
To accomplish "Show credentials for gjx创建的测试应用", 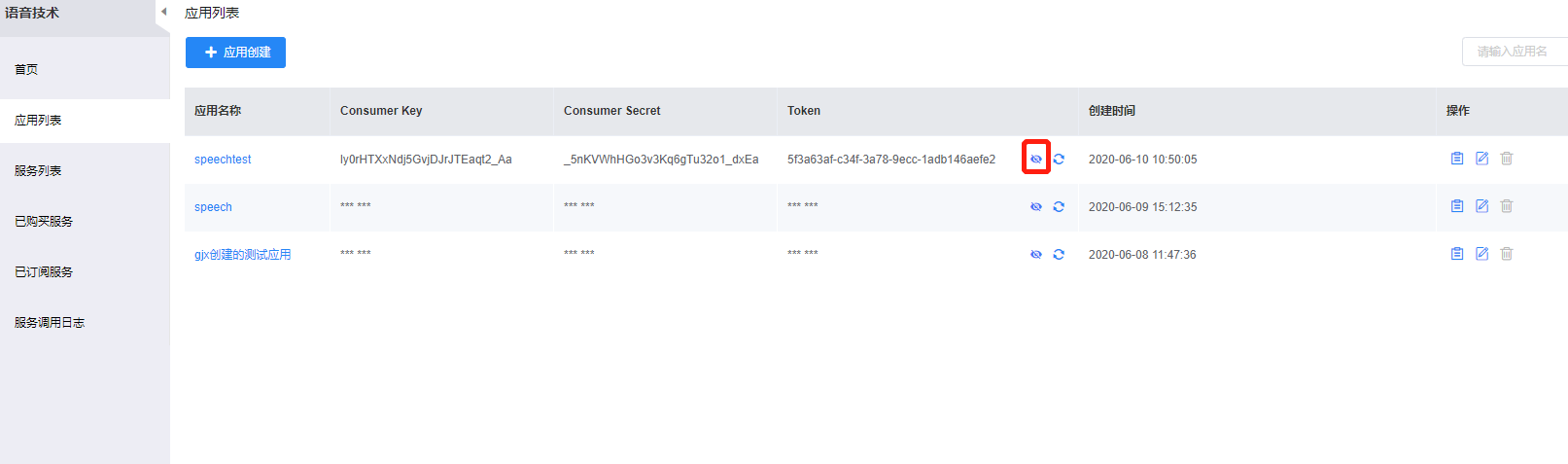I will tap(1036, 254).
